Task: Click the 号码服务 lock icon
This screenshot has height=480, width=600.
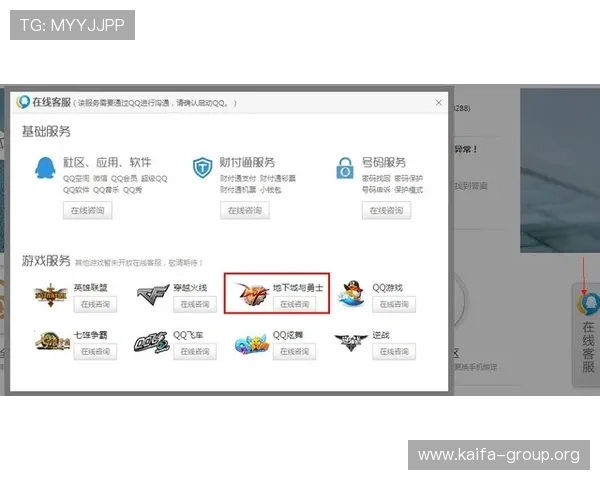Action: point(345,168)
